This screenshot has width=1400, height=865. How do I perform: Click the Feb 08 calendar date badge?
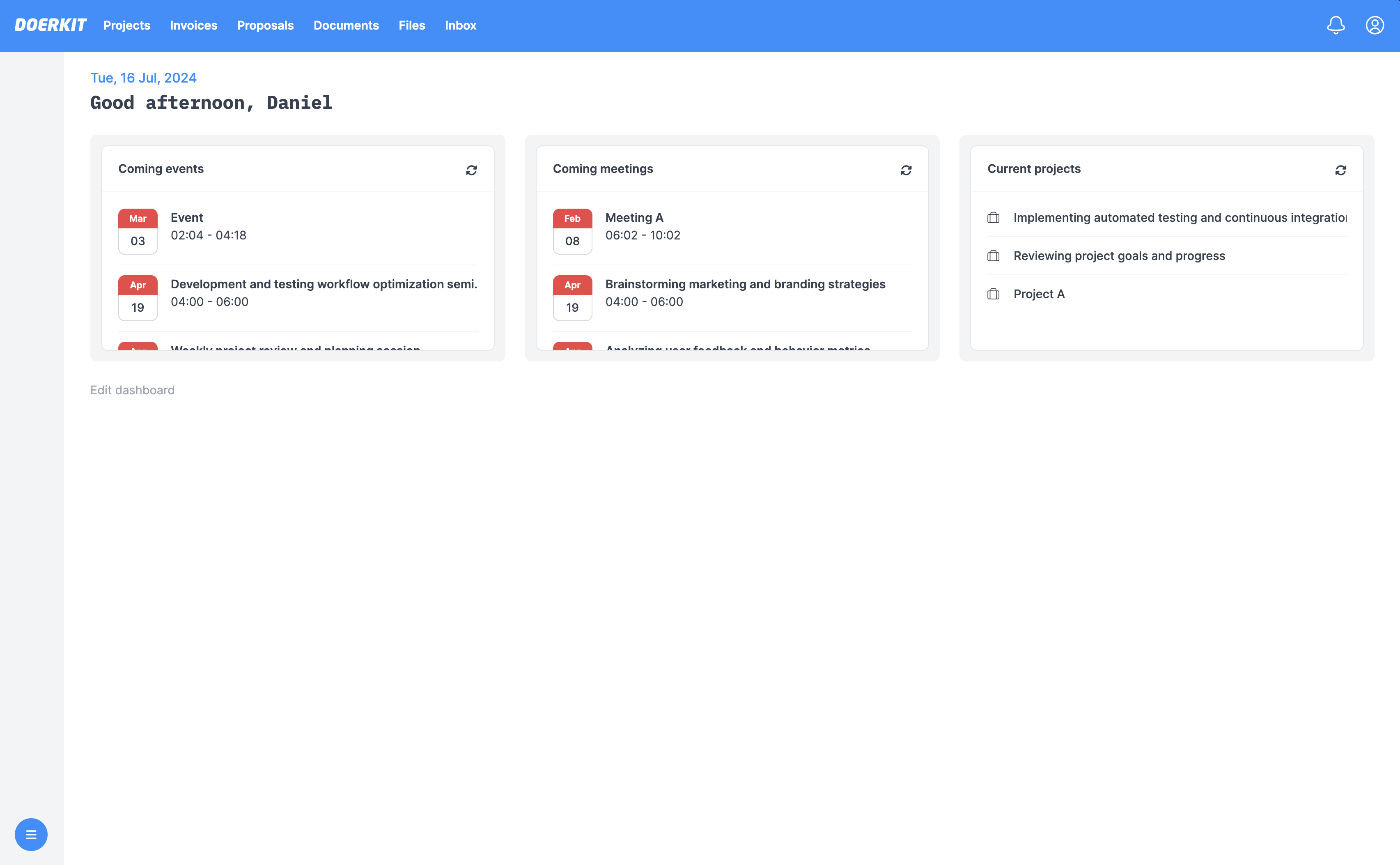tap(572, 231)
